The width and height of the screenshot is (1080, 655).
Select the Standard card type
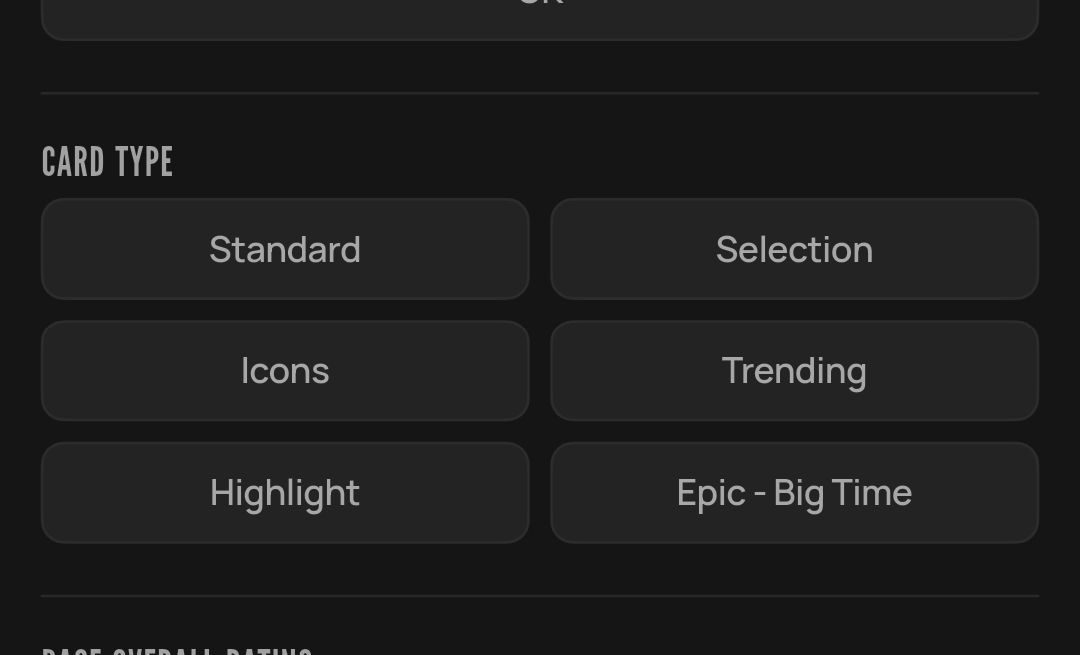point(285,249)
